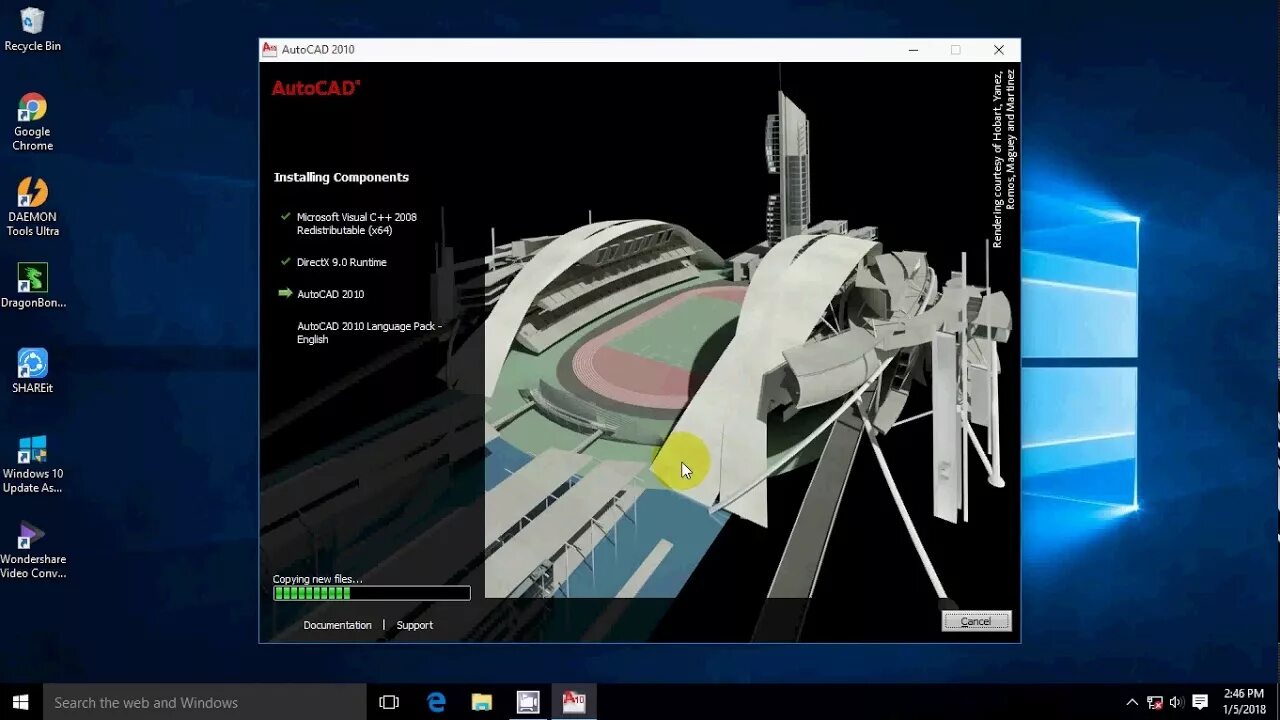Open the Support link
Screen dimensions: 1280x720
[x=414, y=625]
